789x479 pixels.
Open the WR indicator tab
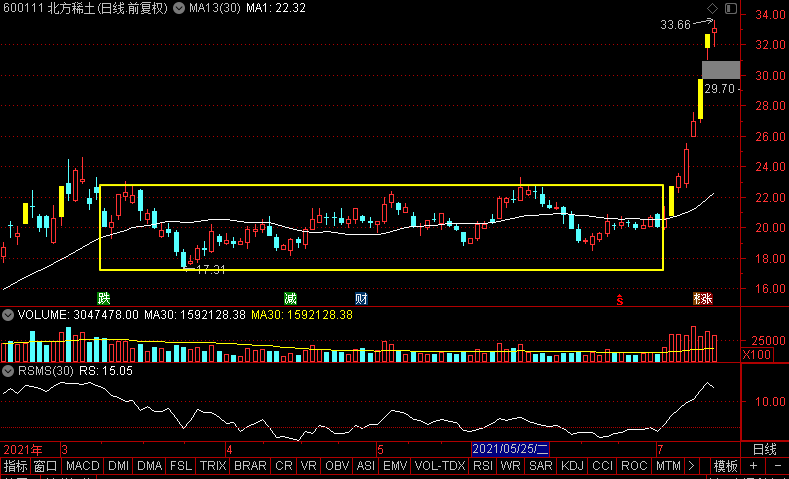(511, 465)
